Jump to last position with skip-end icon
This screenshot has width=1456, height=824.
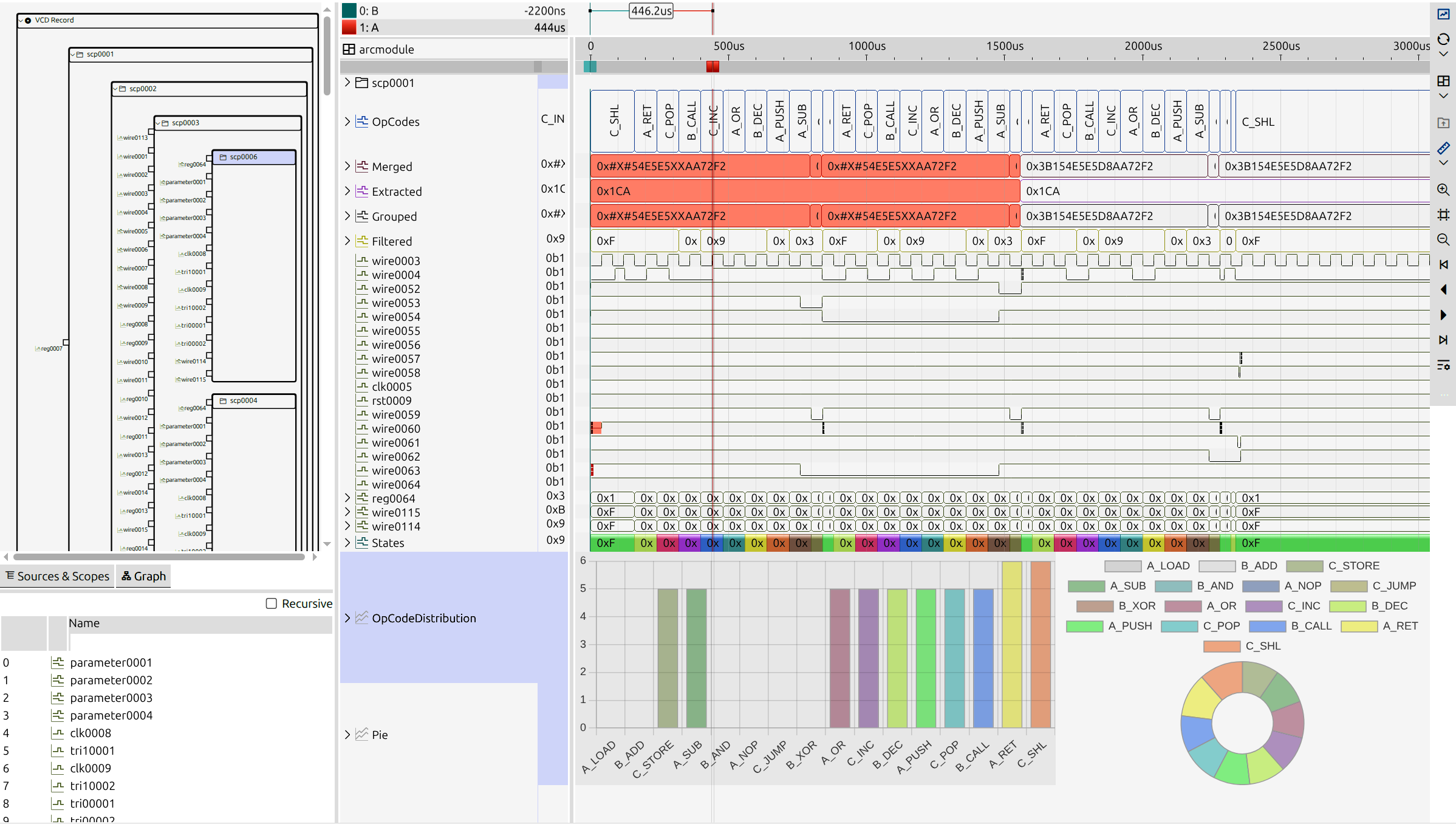point(1443,340)
